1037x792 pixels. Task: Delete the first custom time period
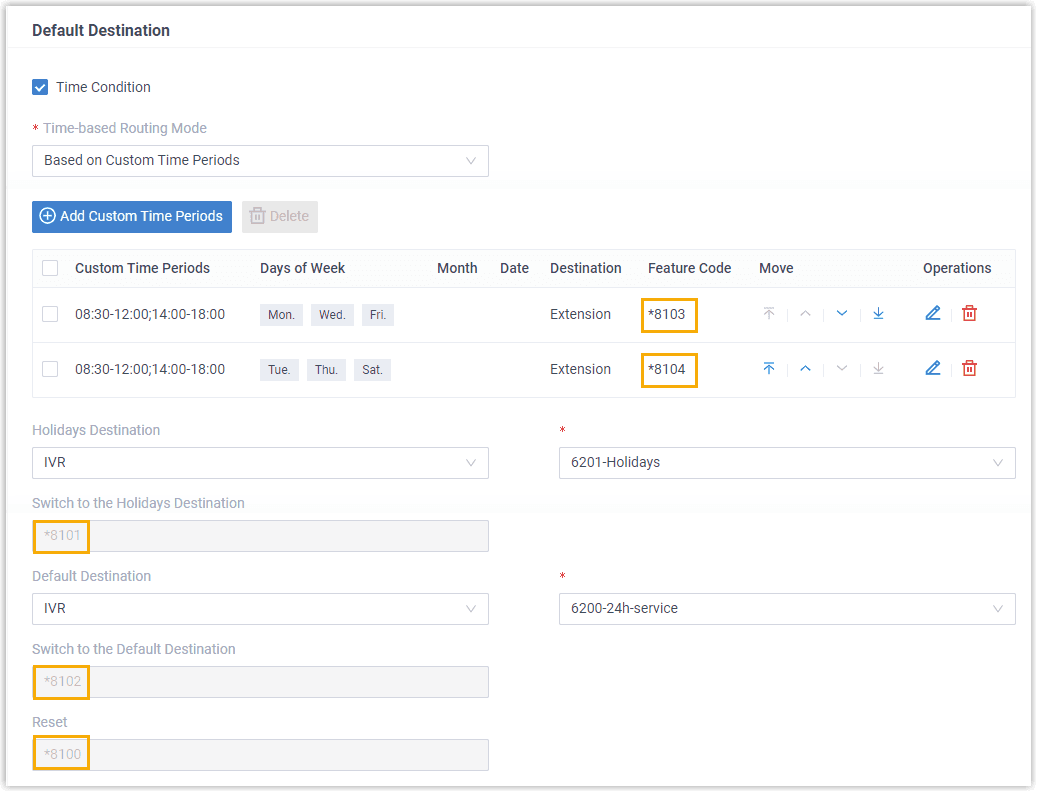(x=969, y=313)
